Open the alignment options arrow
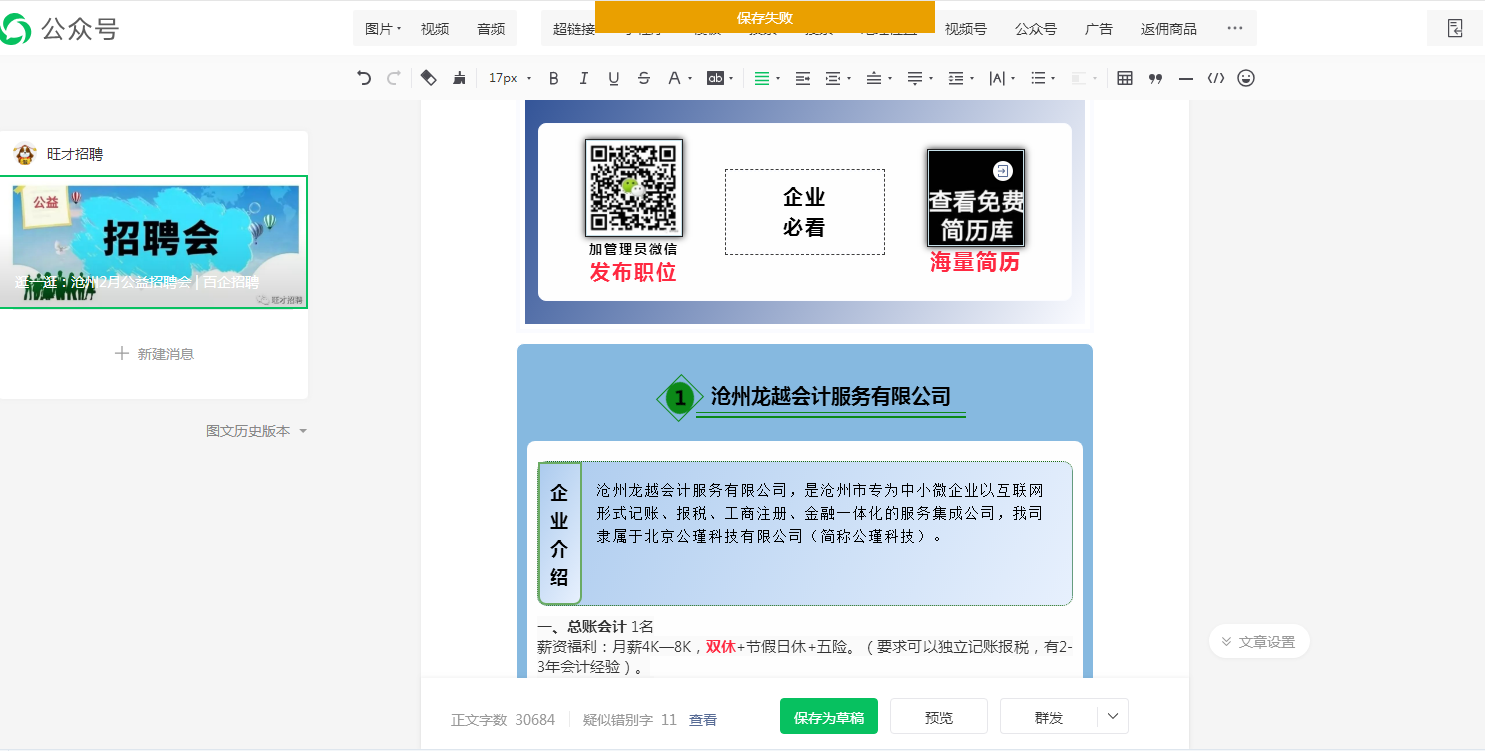1485x751 pixels. coord(777,78)
